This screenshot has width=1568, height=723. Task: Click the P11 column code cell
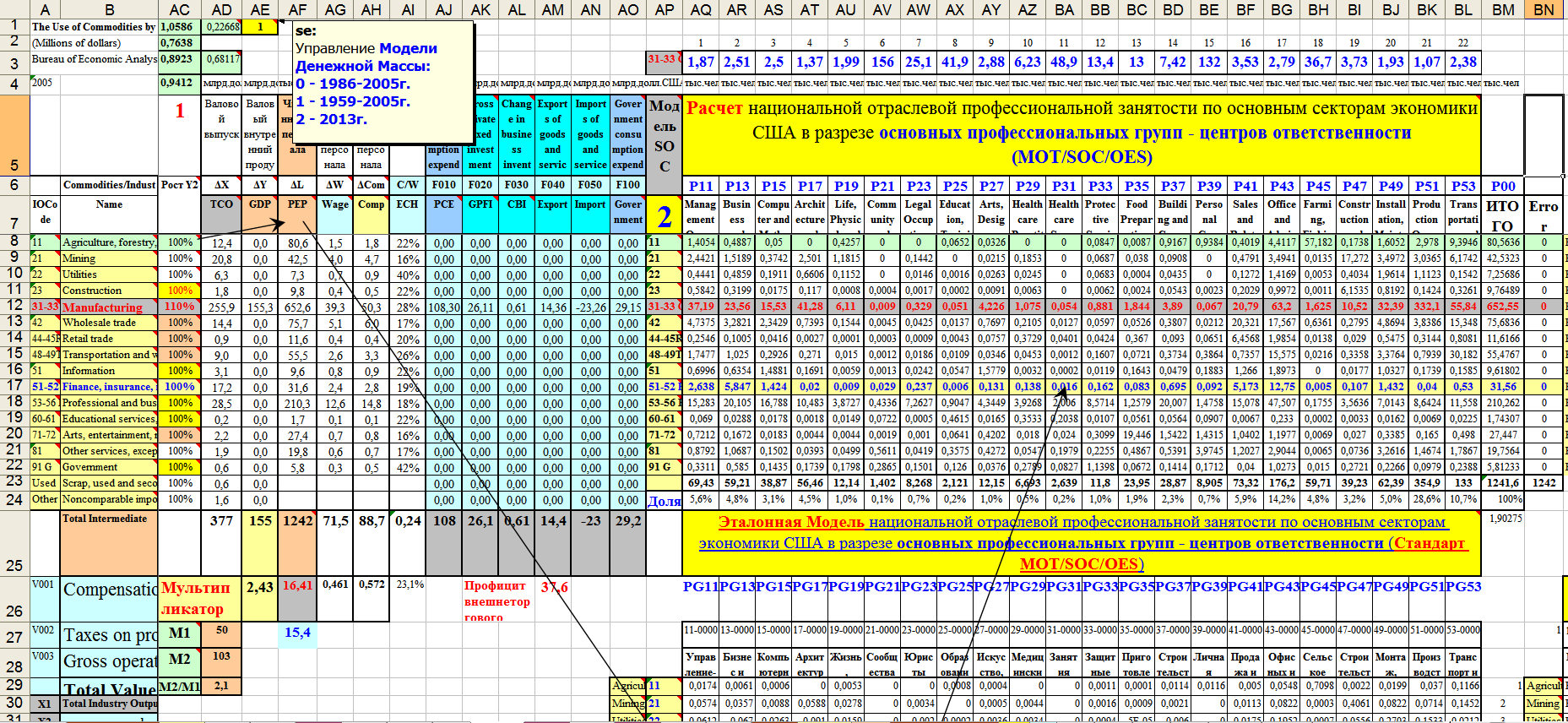coord(700,186)
